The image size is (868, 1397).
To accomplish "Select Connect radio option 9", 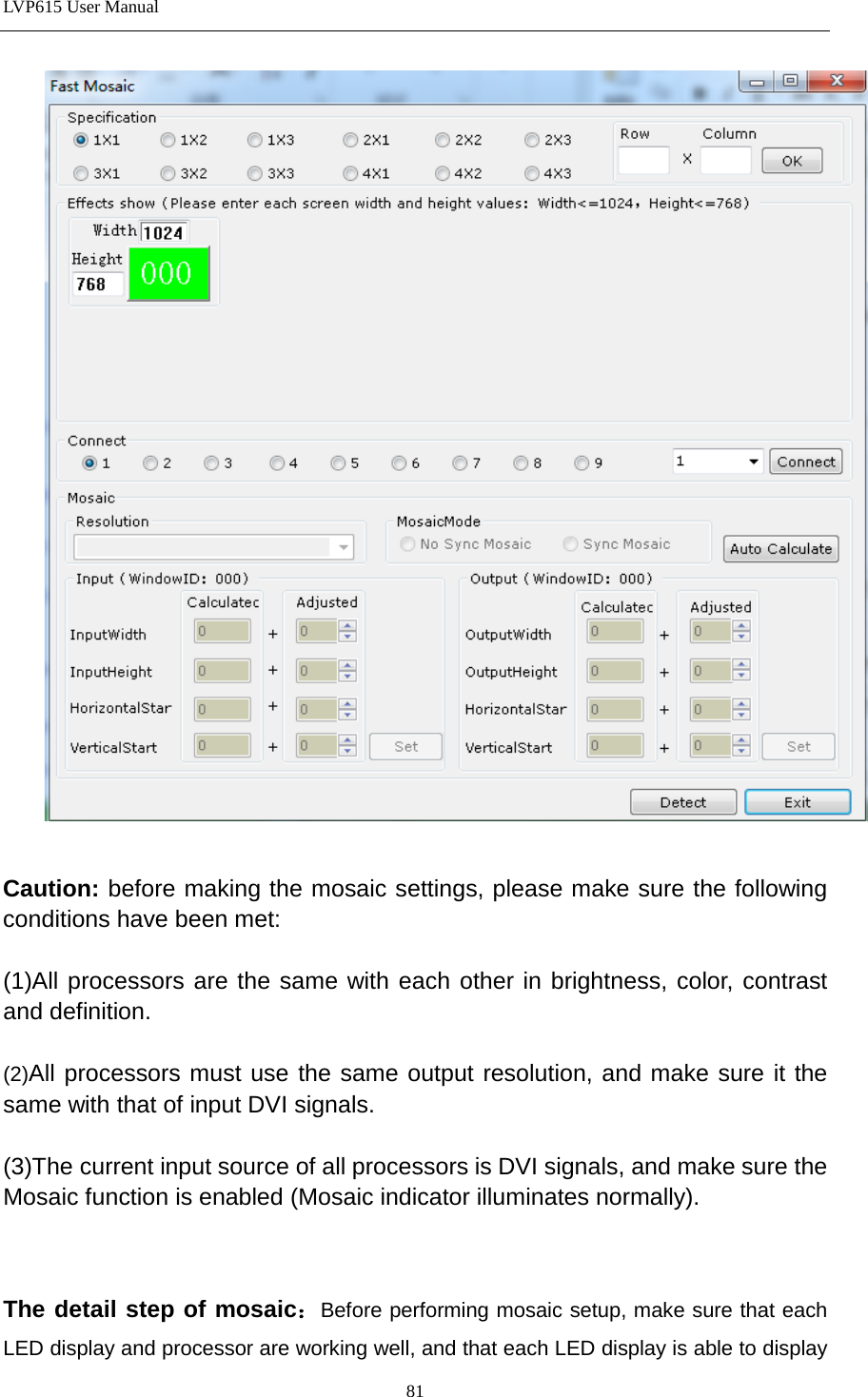I will [x=582, y=462].
